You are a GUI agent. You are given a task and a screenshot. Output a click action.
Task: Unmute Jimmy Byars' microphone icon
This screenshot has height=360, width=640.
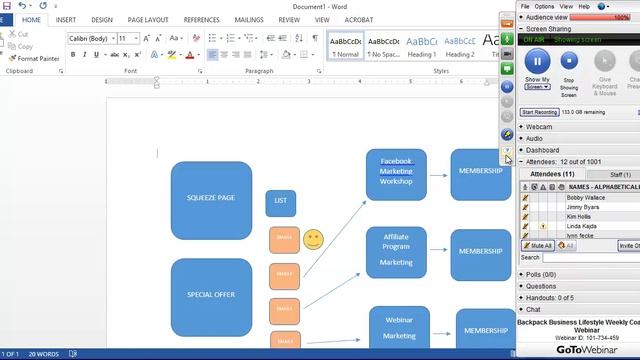click(x=525, y=207)
